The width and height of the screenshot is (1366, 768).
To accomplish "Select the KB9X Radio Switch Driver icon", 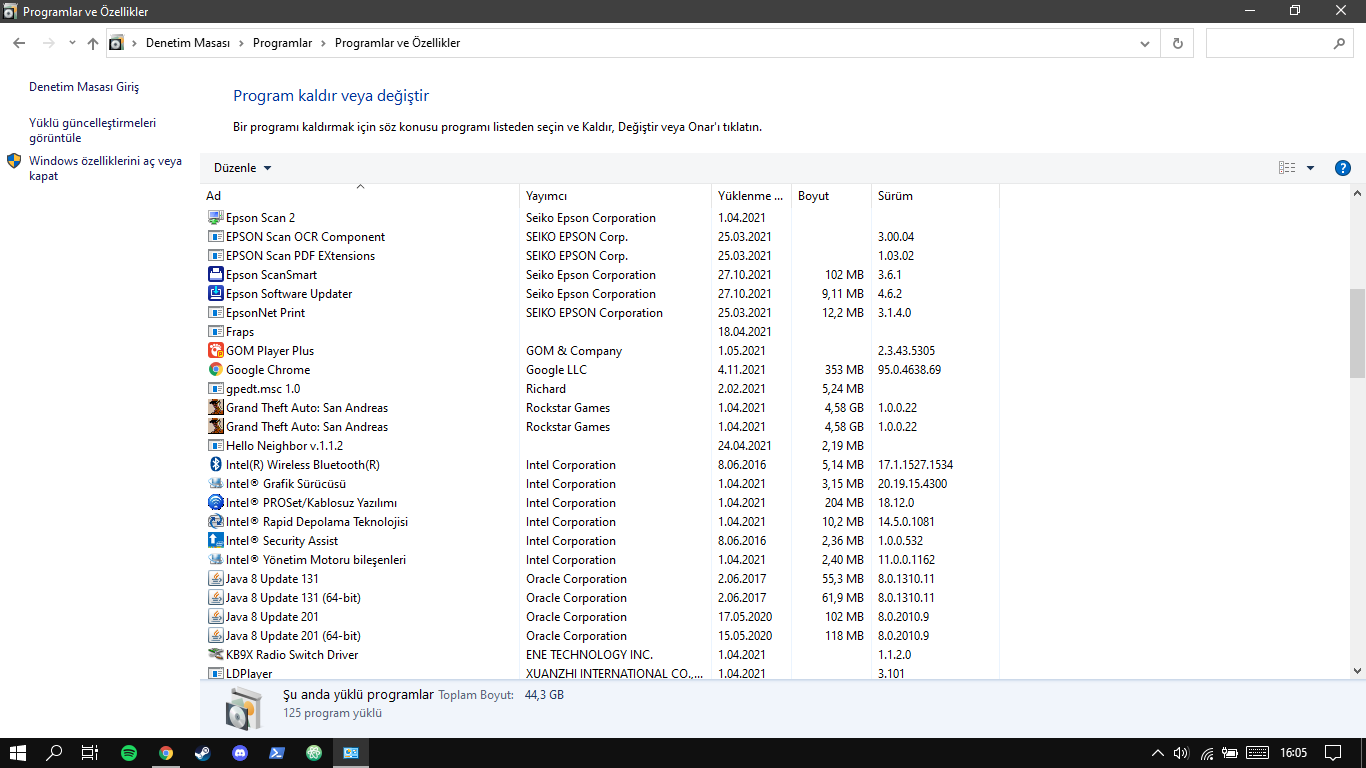I will tap(215, 655).
